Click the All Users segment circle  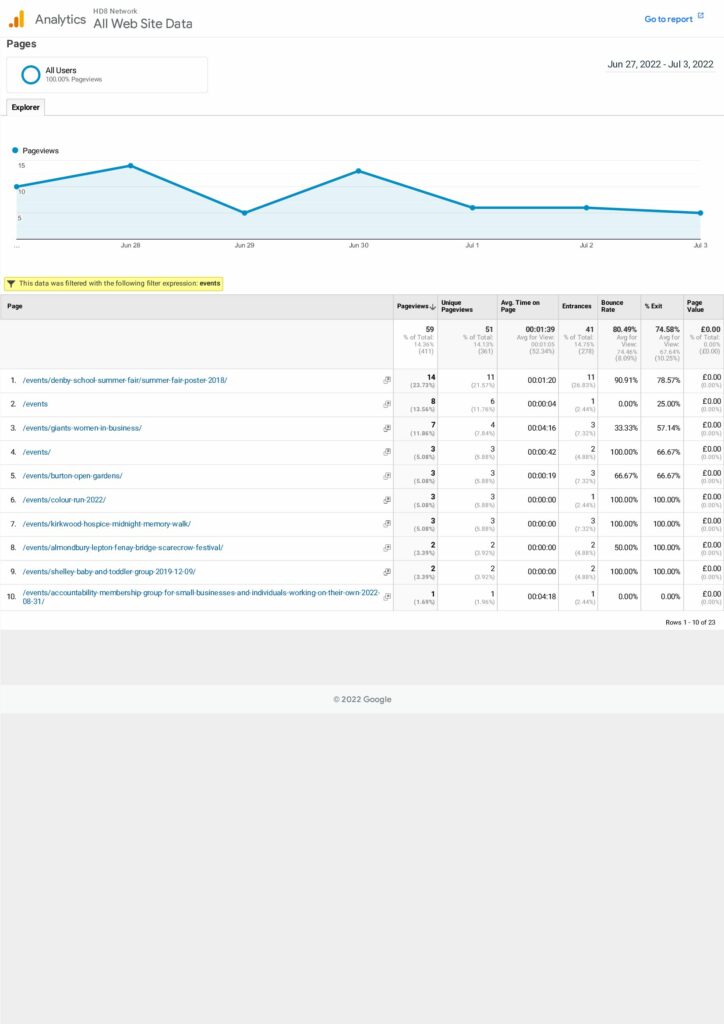[x=31, y=74]
